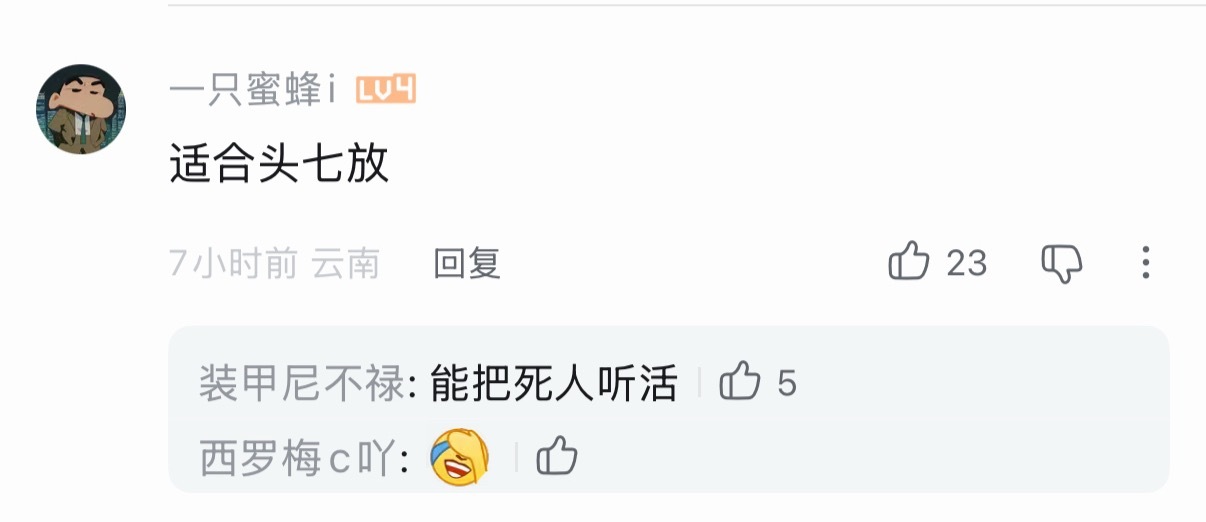Click the timestamp 7小时前
The width and height of the screenshot is (1206, 522).
click(x=234, y=264)
